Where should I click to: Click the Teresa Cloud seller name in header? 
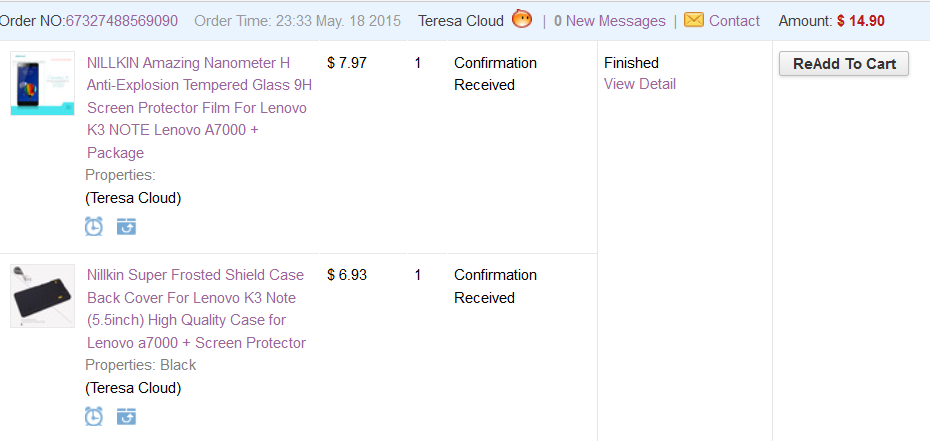461,21
